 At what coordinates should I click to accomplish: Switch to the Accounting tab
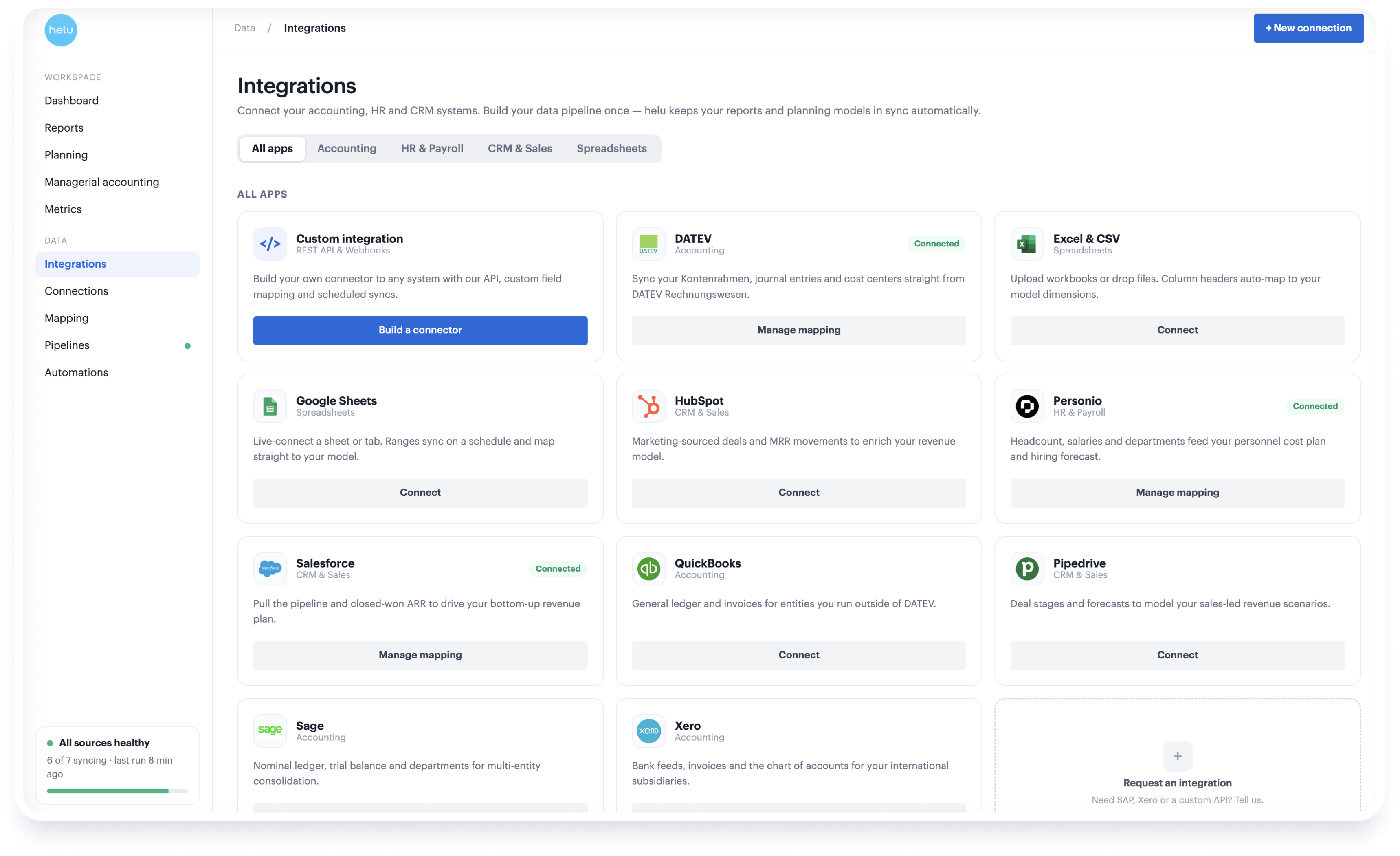tap(347, 148)
